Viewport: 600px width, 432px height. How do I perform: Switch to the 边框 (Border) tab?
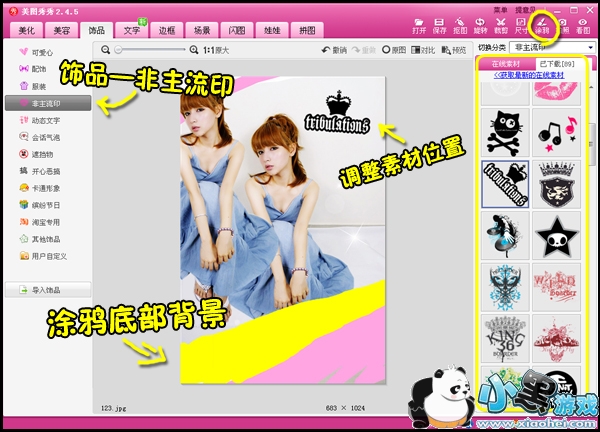(x=165, y=31)
